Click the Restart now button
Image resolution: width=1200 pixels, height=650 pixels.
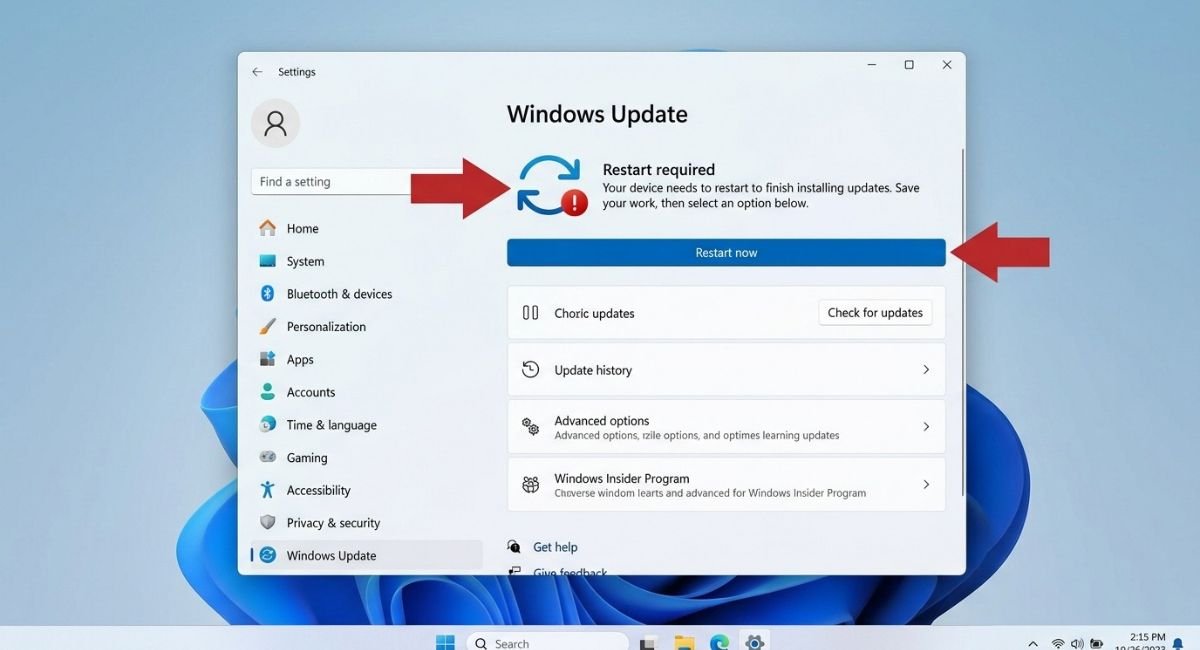coord(726,253)
